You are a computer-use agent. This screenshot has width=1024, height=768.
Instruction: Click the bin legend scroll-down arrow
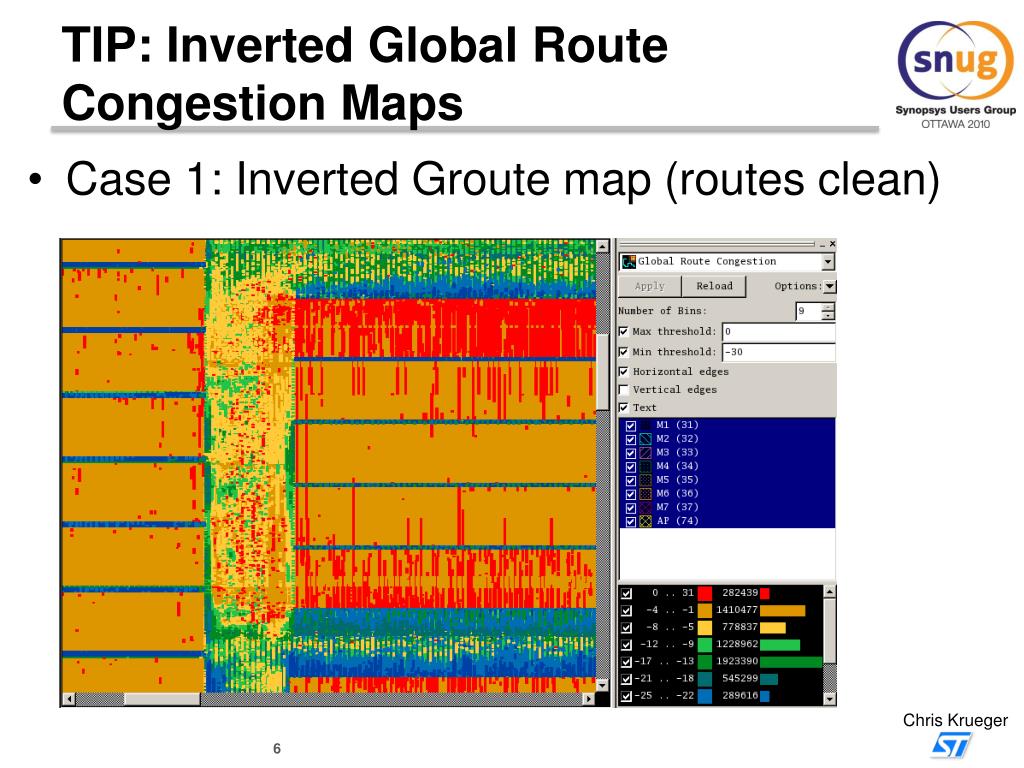pos(829,699)
